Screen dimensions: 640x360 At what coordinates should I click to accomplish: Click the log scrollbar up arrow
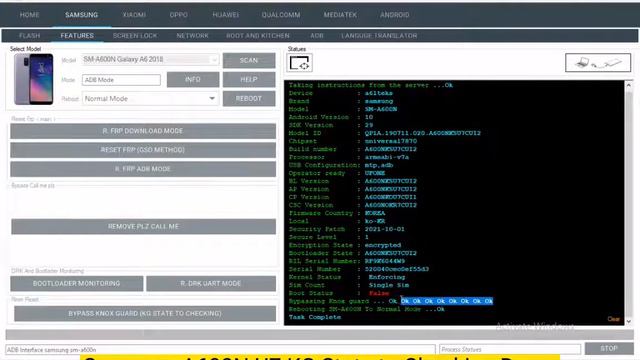(x=629, y=85)
